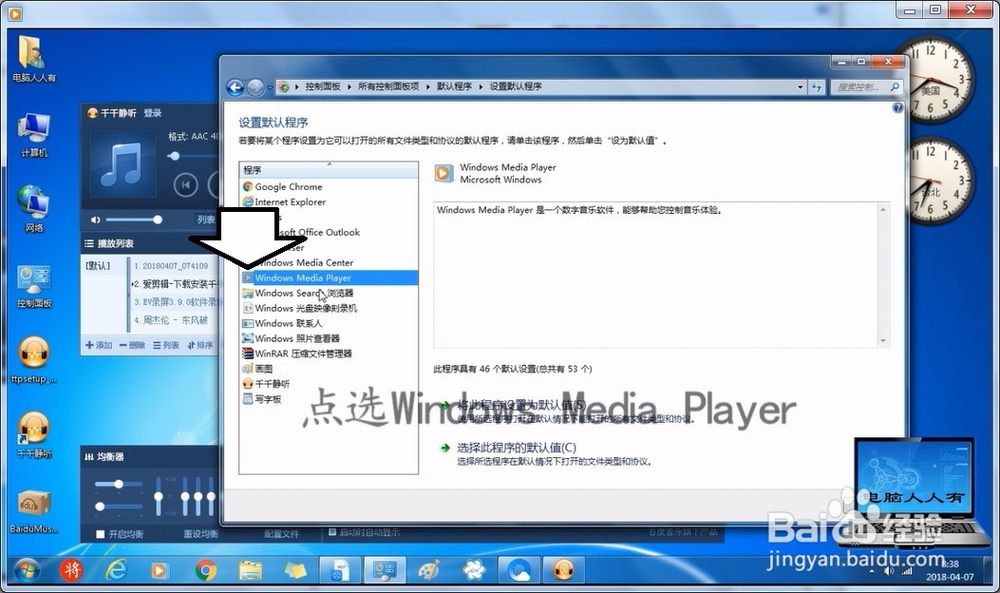Select 千千静听 in program list
The image size is (1000, 593).
click(x=267, y=384)
